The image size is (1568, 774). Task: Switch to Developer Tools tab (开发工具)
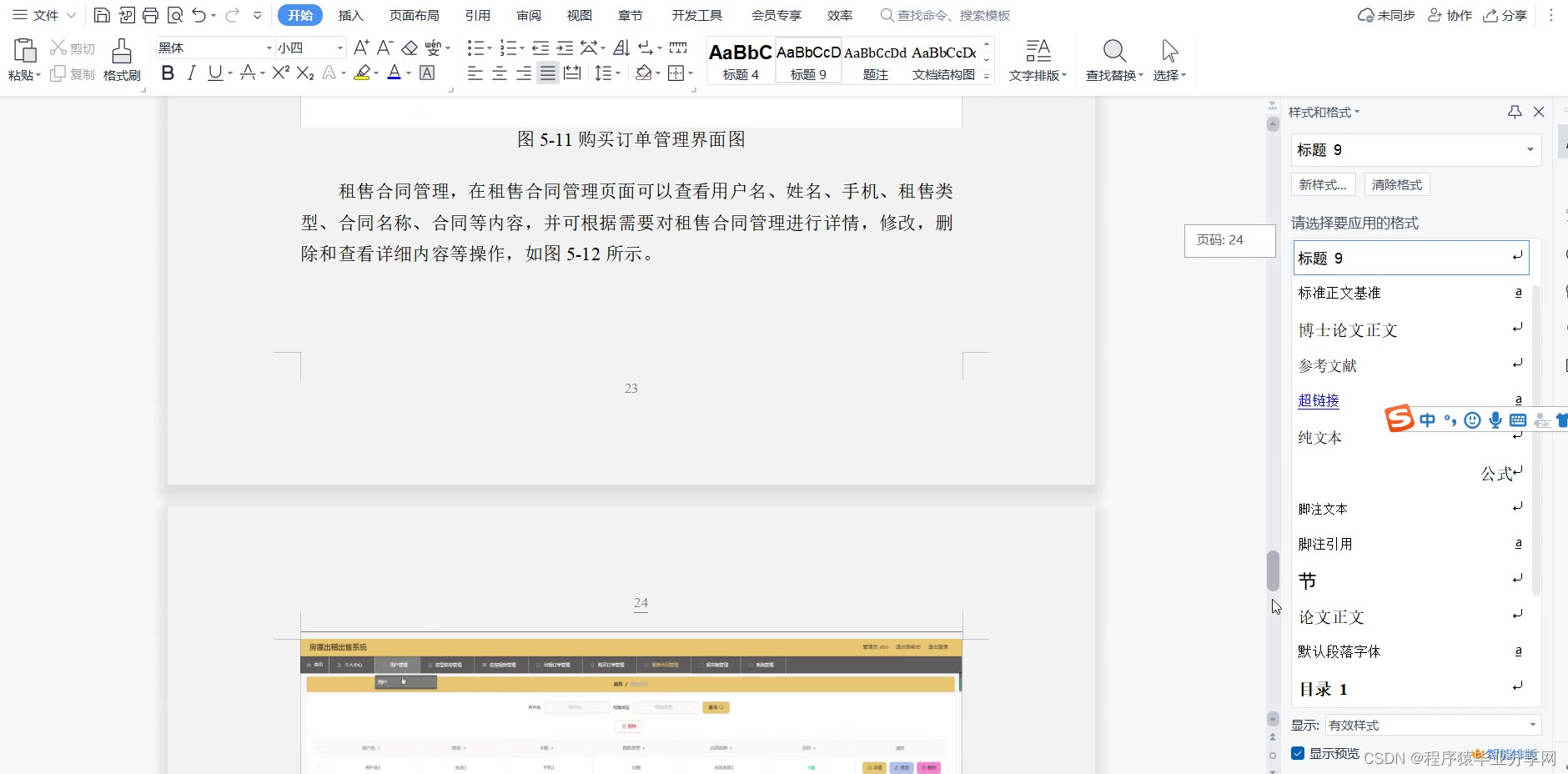[x=697, y=15]
